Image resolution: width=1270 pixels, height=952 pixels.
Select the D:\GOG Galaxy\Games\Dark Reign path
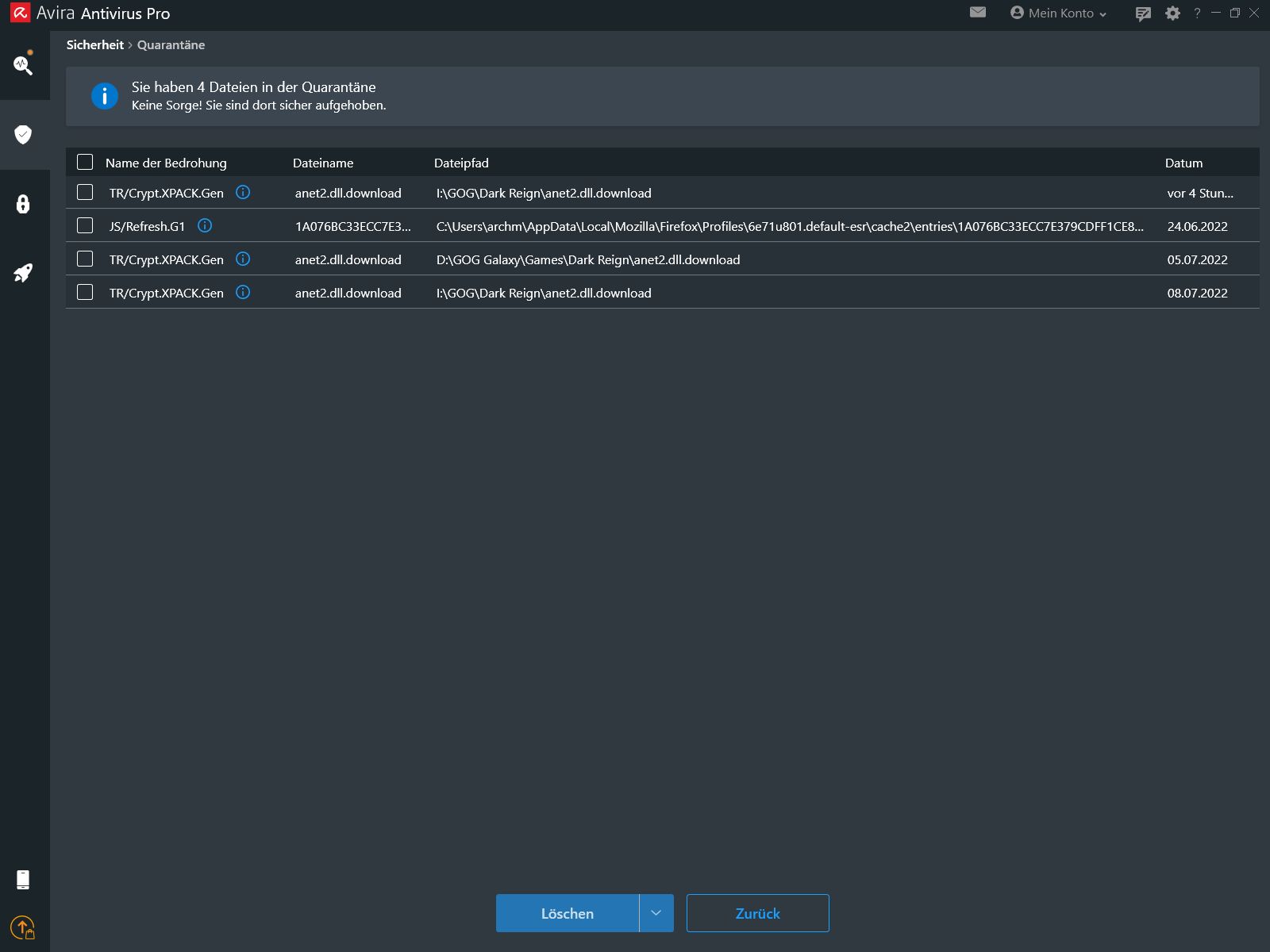(x=588, y=259)
